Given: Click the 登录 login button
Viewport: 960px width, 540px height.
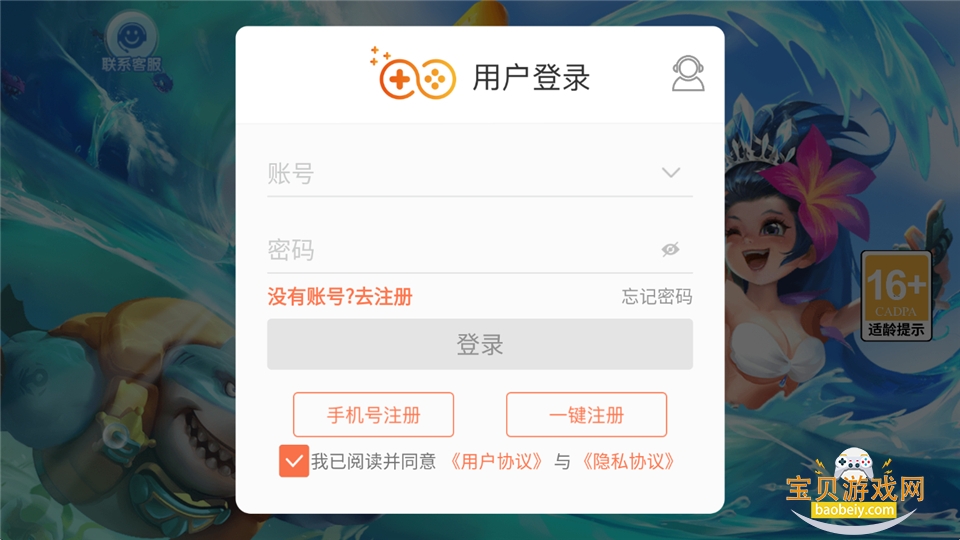Looking at the screenshot, I should (480, 344).
